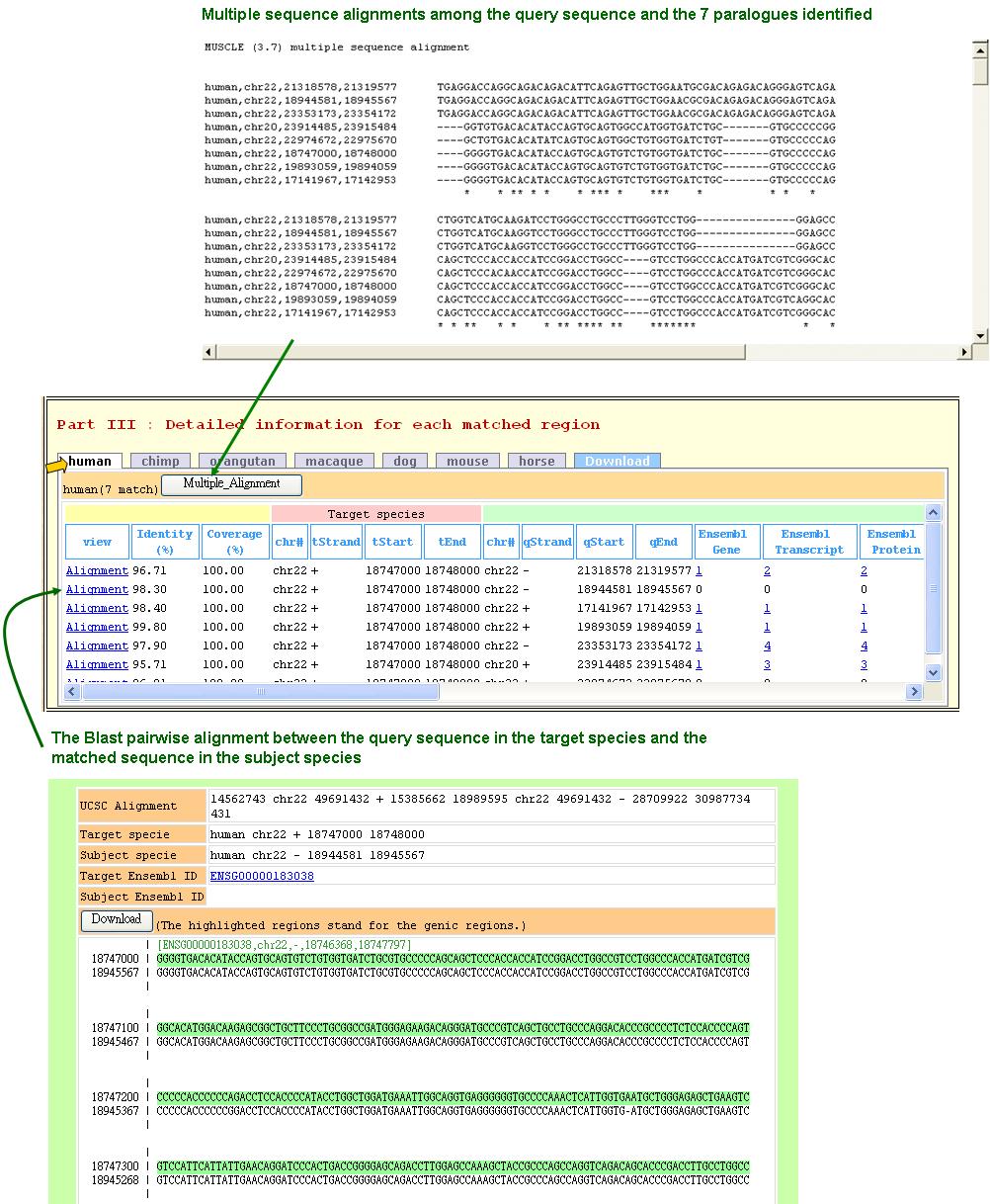This screenshot has height=1204, width=990.
Task: Select the horse tab
Action: 536,462
